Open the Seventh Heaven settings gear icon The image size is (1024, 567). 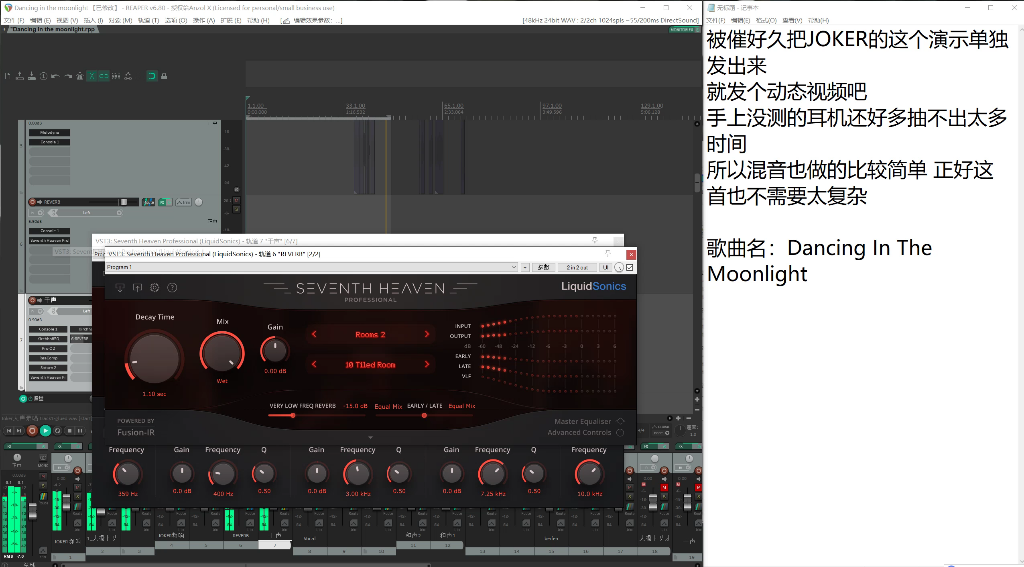(155, 287)
